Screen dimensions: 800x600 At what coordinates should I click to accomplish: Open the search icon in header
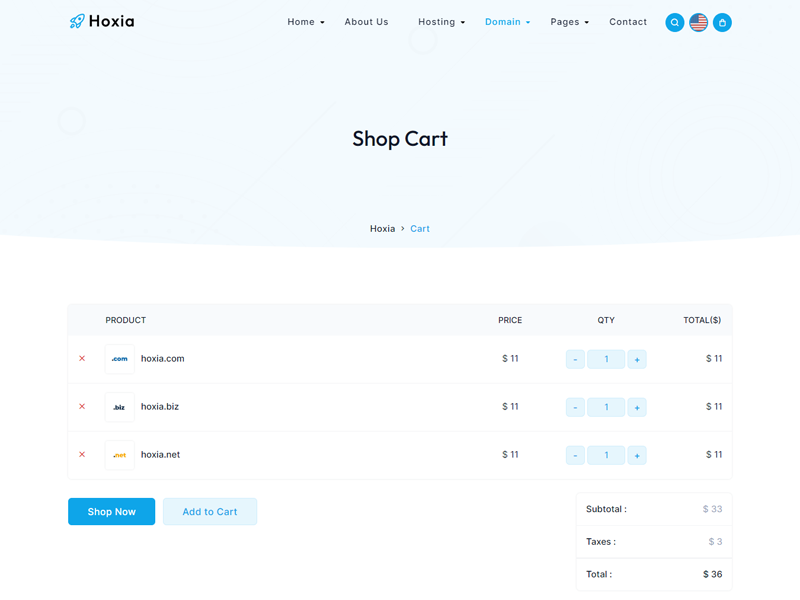pos(675,22)
